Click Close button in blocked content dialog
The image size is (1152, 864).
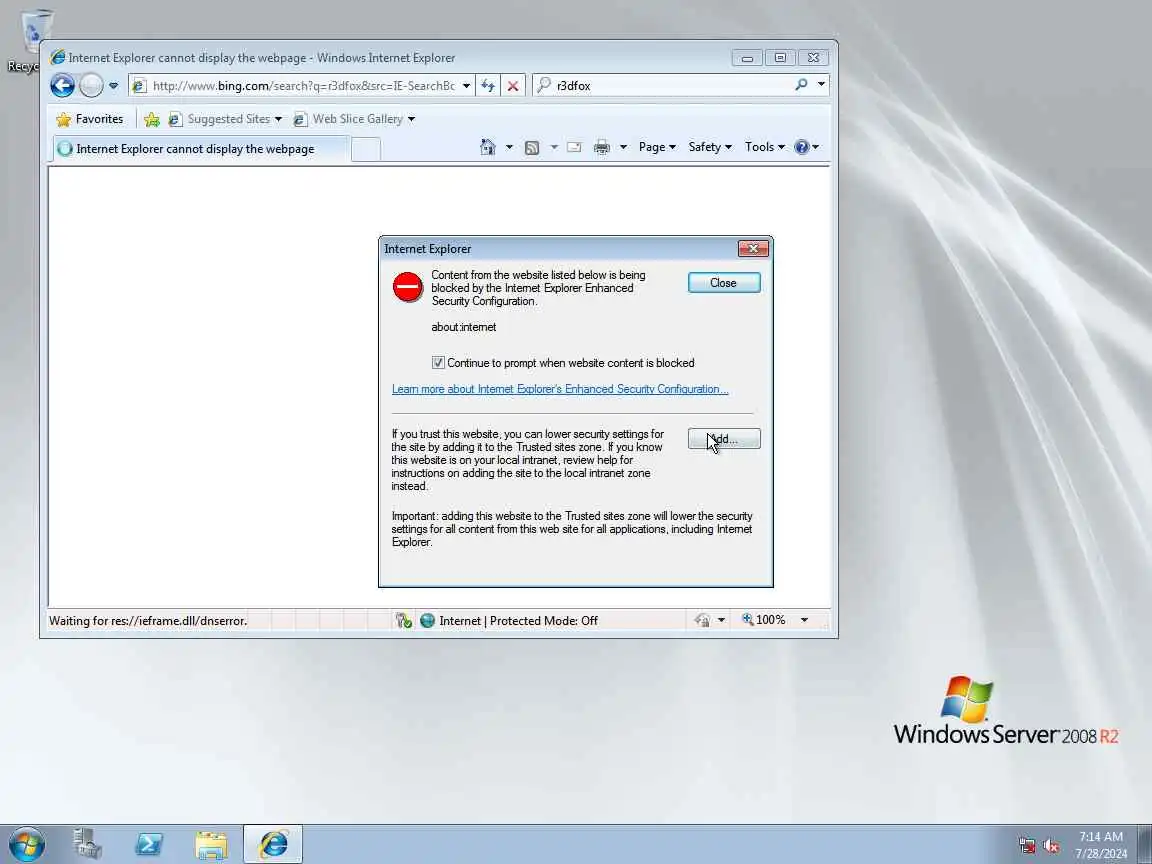724,283
